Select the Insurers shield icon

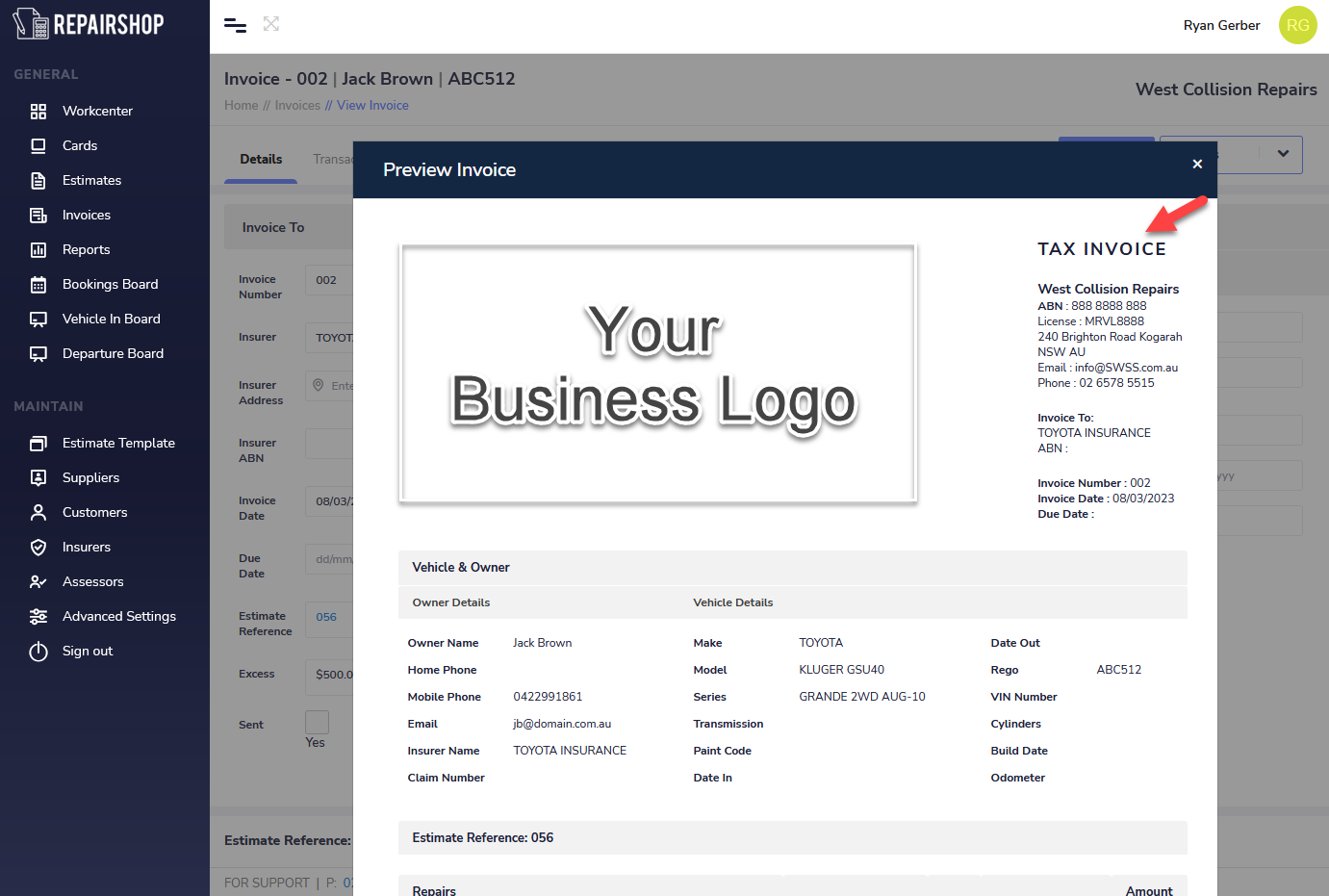(x=38, y=548)
